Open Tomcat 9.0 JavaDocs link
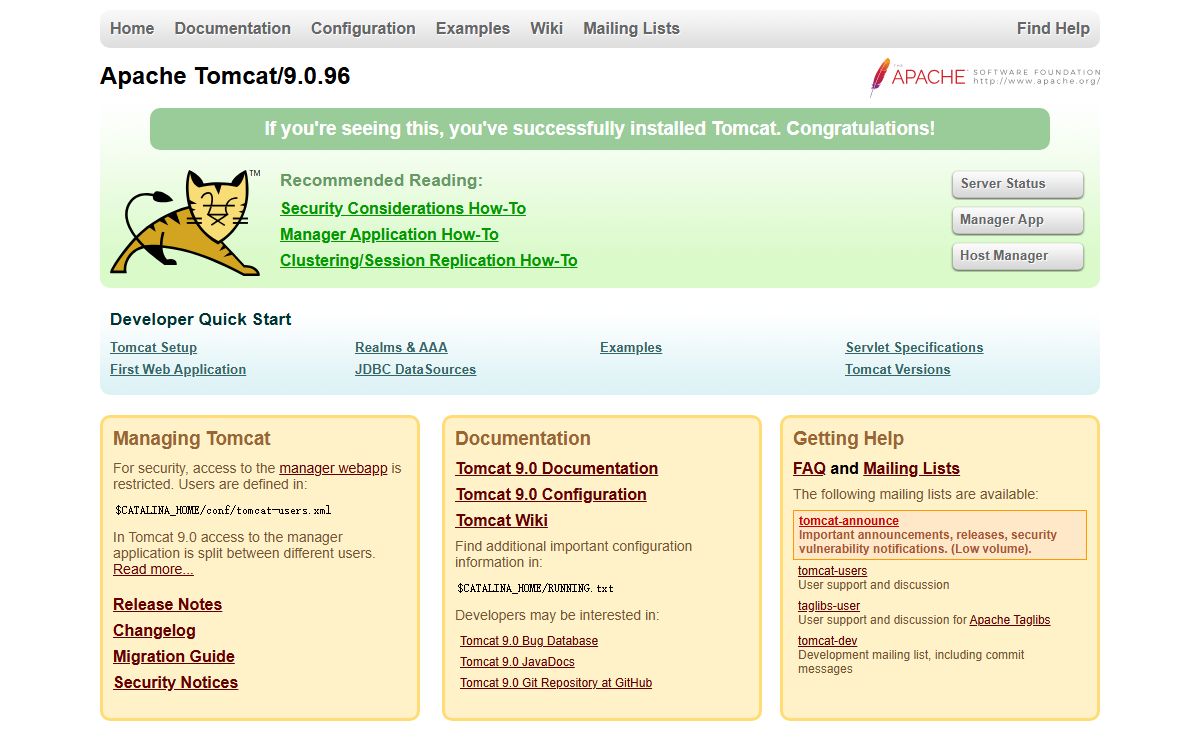This screenshot has width=1200, height=740. (x=517, y=662)
